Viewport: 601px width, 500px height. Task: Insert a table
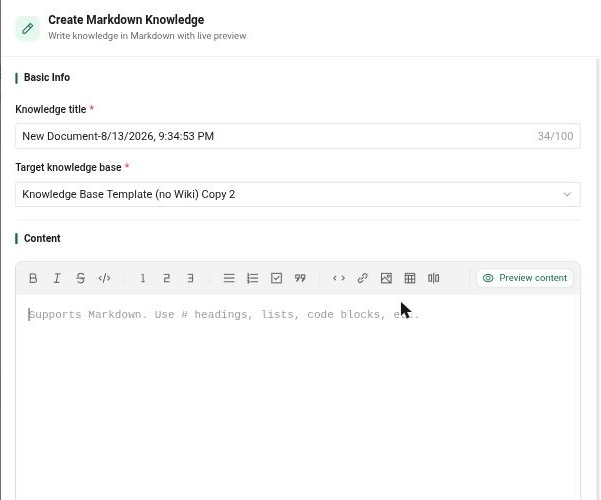point(410,278)
